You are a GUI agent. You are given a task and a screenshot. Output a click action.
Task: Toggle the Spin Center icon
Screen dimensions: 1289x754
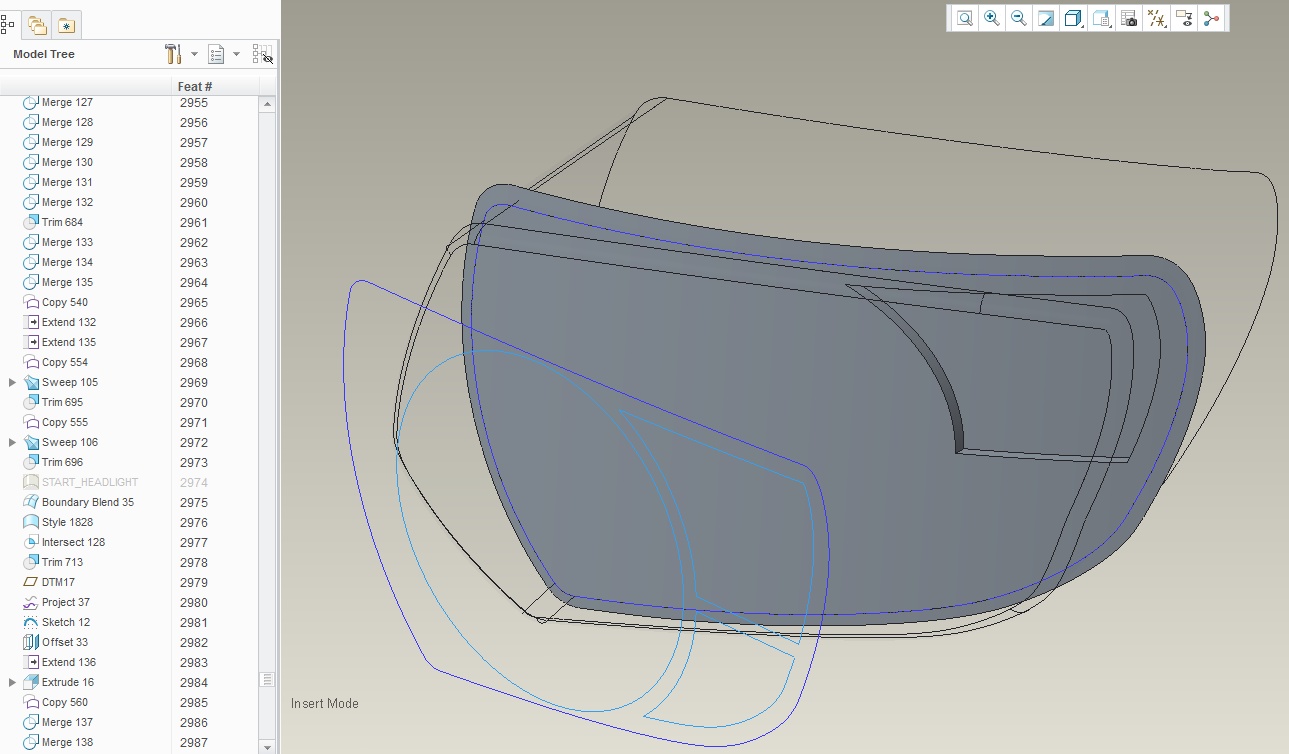1212,18
